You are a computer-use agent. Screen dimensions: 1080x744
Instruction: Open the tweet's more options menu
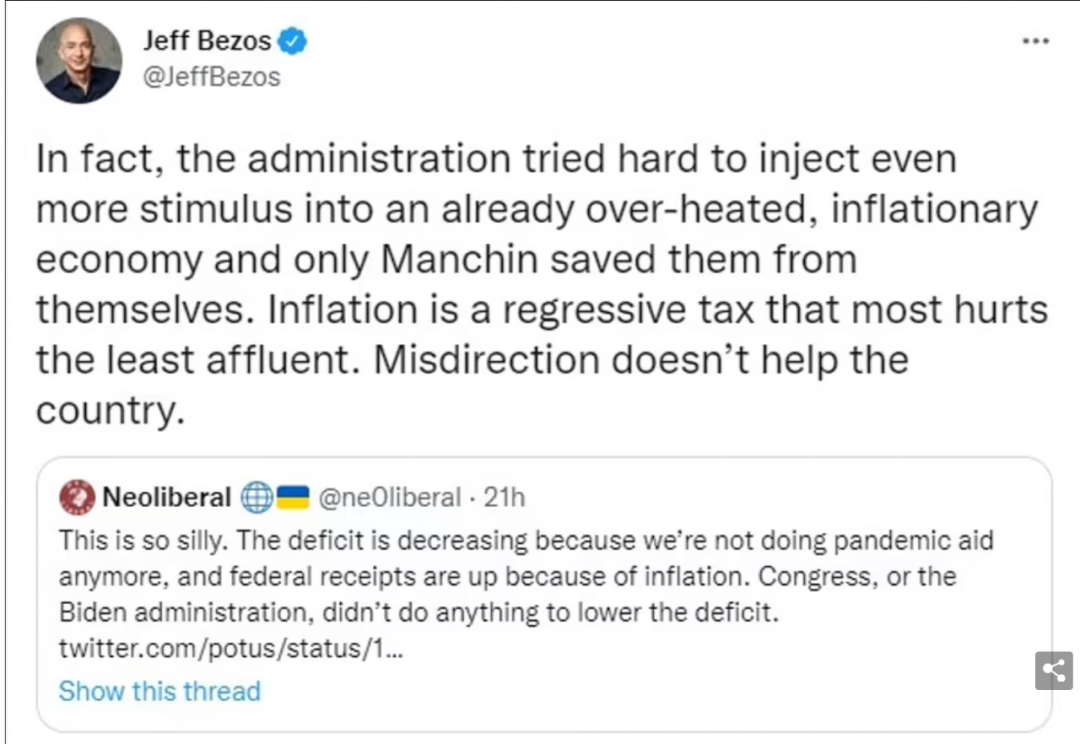[x=1035, y=42]
